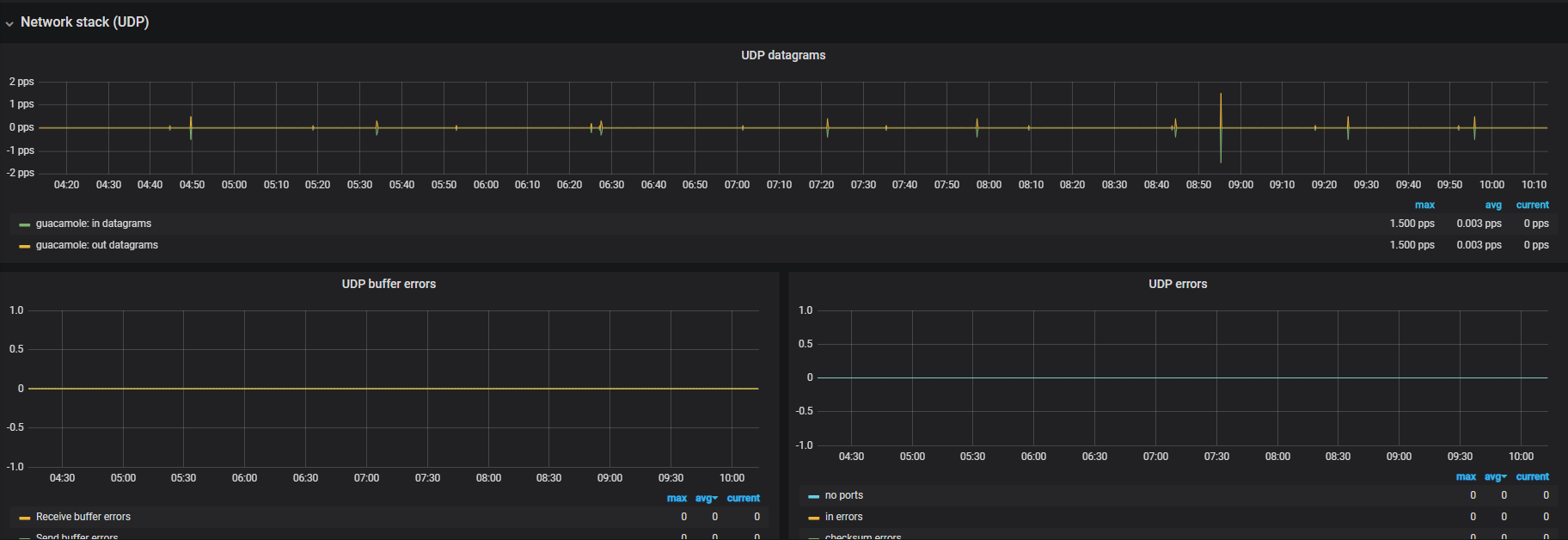Open the UDP datagrams panel title menu
This screenshot has width=1568, height=540.
783,55
